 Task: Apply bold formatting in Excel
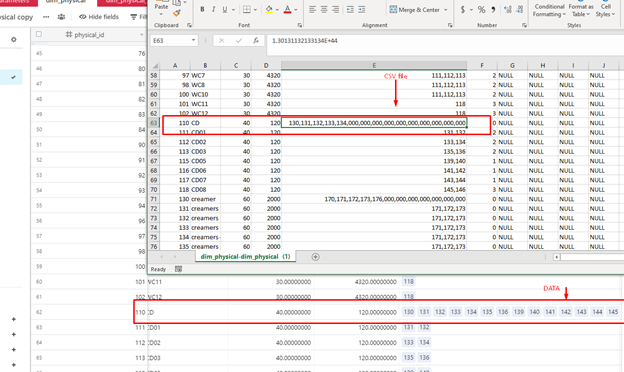202,9
